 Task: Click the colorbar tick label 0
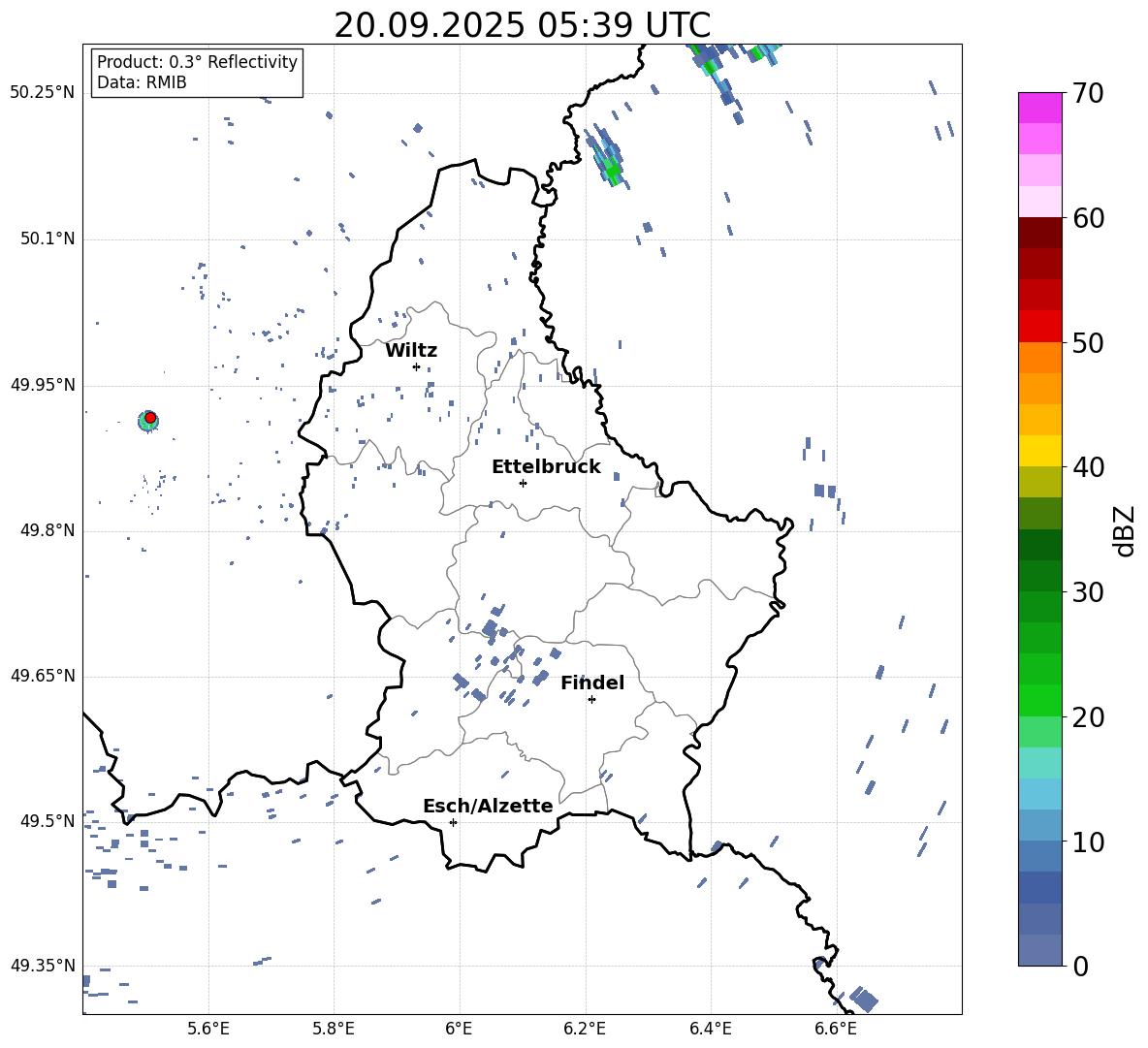click(1080, 966)
